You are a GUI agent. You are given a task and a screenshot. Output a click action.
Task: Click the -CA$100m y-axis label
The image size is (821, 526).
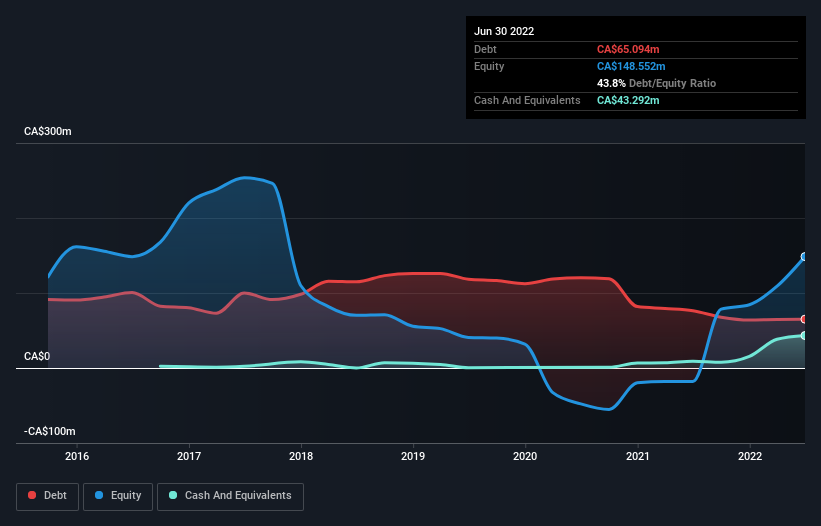[x=50, y=431]
